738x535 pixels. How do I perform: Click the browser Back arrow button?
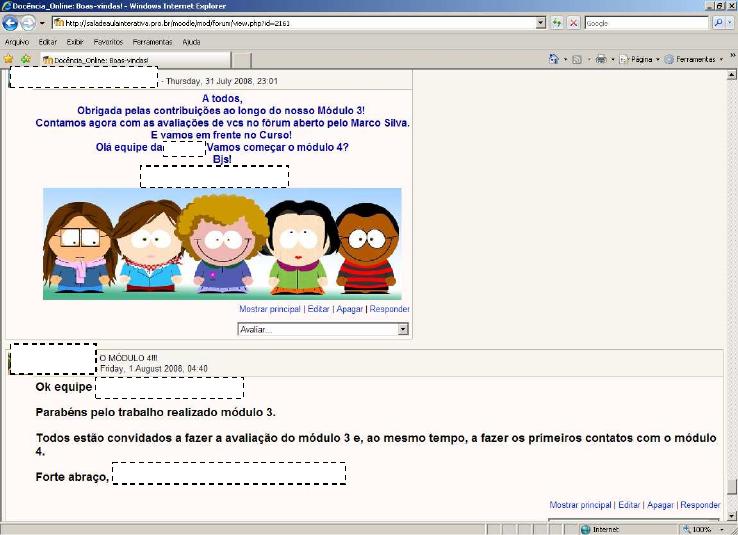(11, 22)
